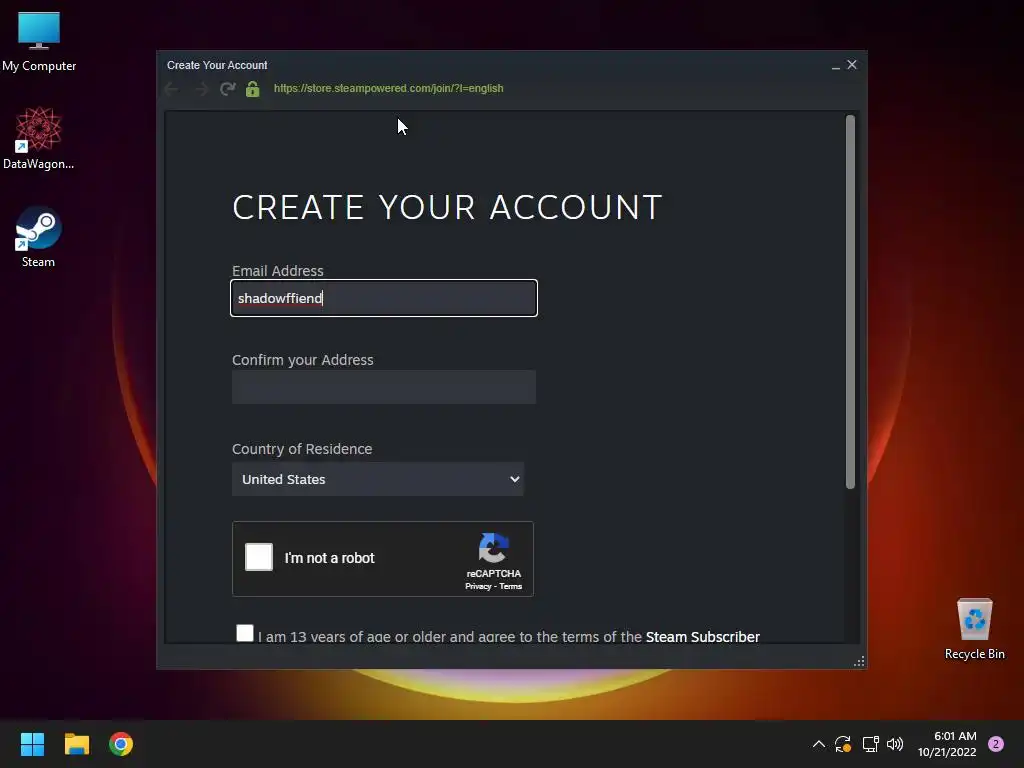Open the notification count badge
This screenshot has width=1024, height=768.
click(x=996, y=744)
